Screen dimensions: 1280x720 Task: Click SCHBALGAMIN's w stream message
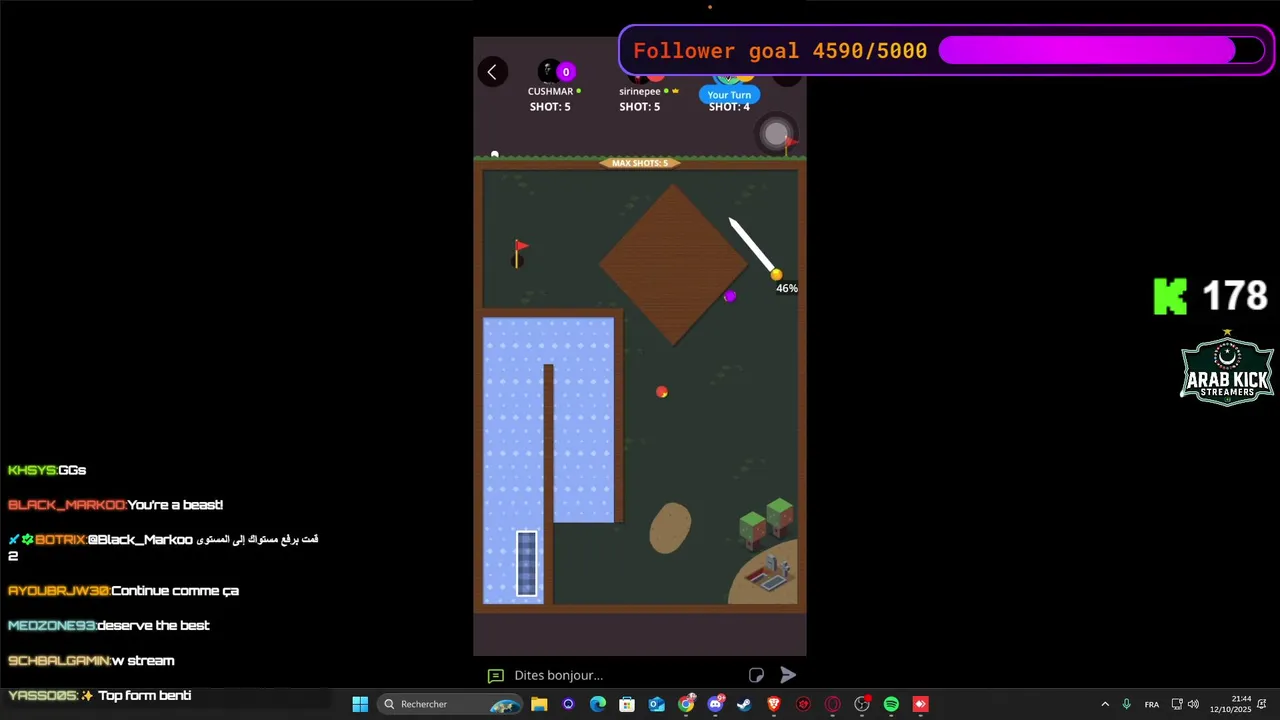pyautogui.click(x=91, y=661)
